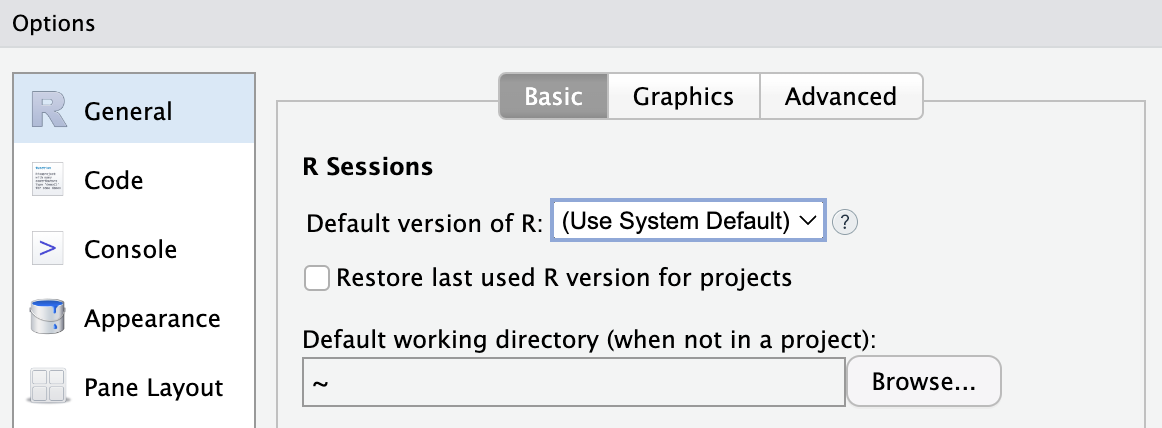Click the Restore last used R version label
The width and height of the screenshot is (1162, 428).
[x=564, y=278]
